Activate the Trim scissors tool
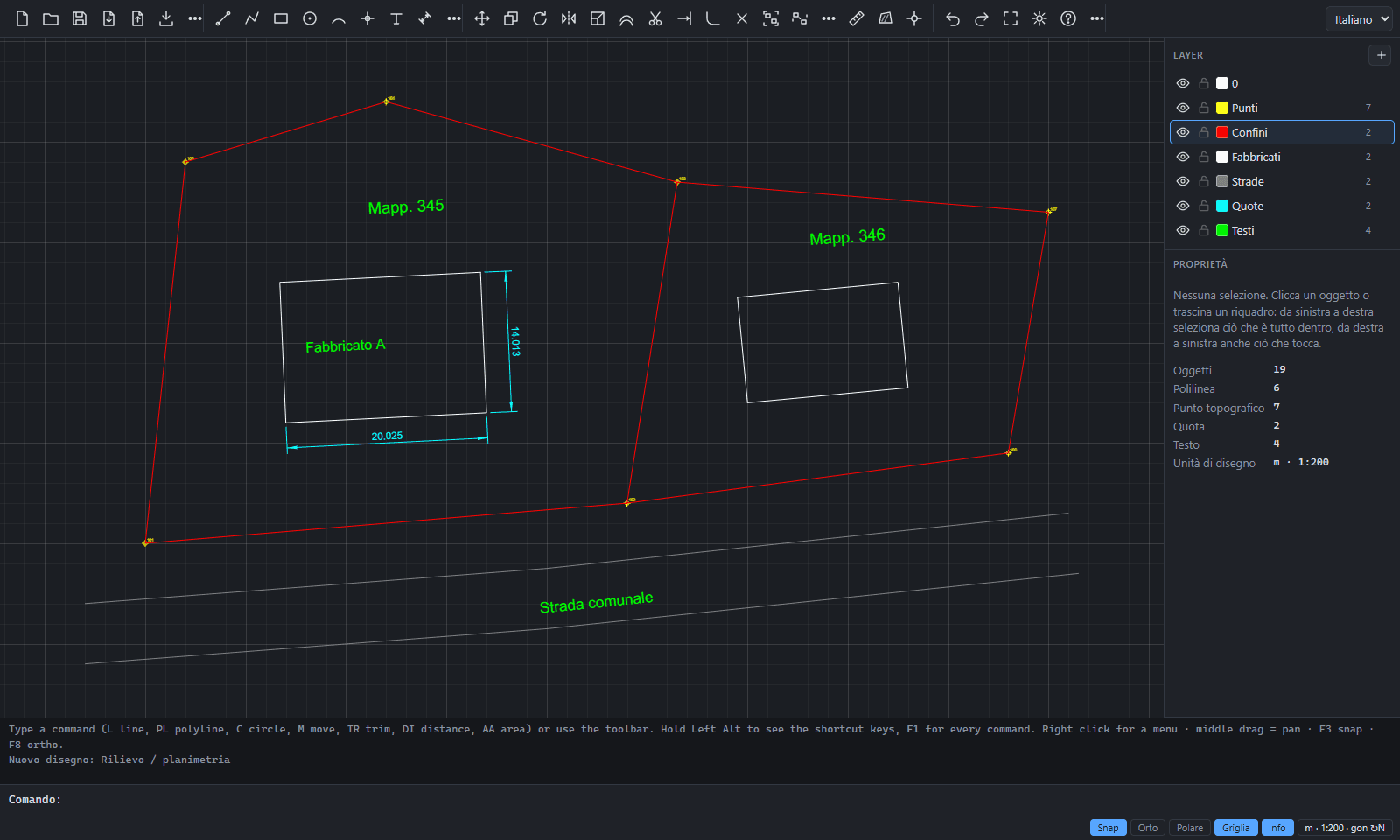 [655, 18]
